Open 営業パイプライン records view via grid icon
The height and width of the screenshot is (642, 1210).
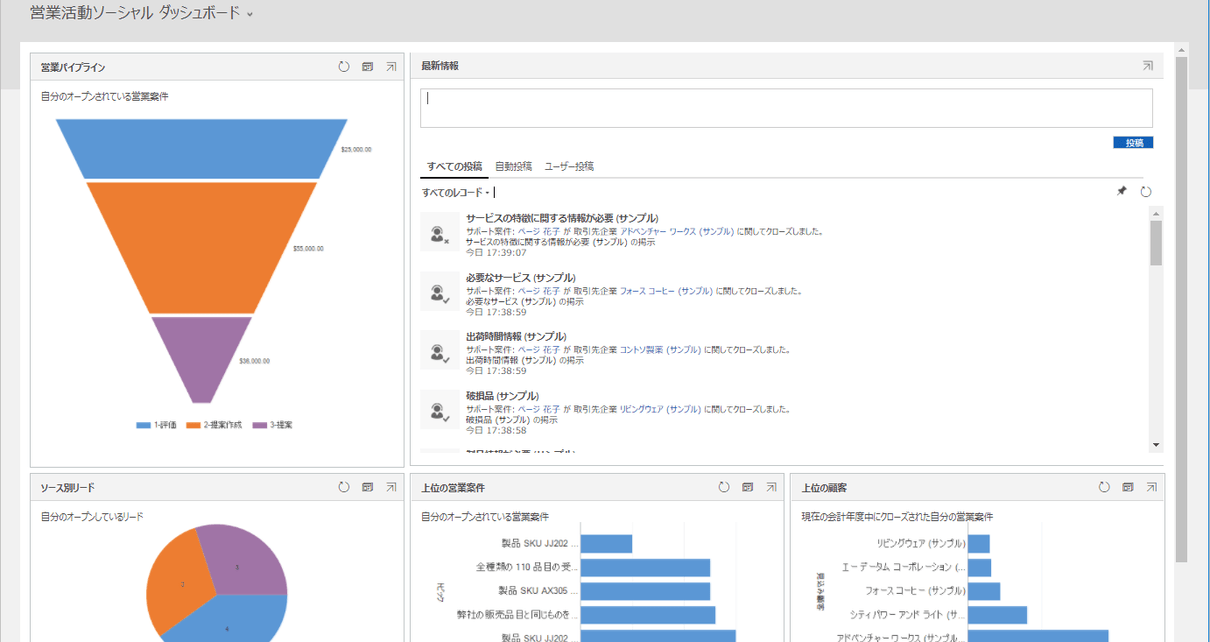(x=365, y=66)
